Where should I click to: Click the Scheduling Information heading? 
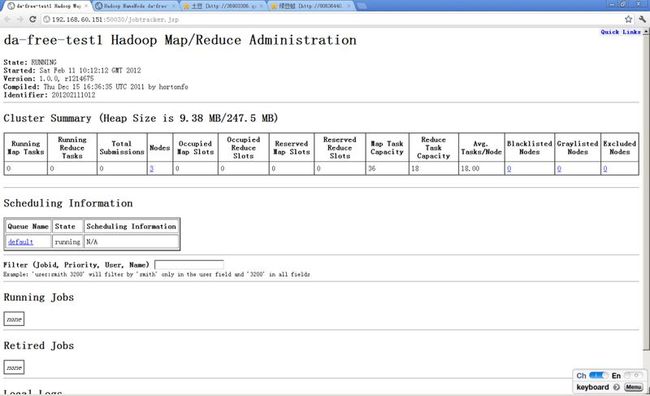pyautogui.click(x=68, y=203)
